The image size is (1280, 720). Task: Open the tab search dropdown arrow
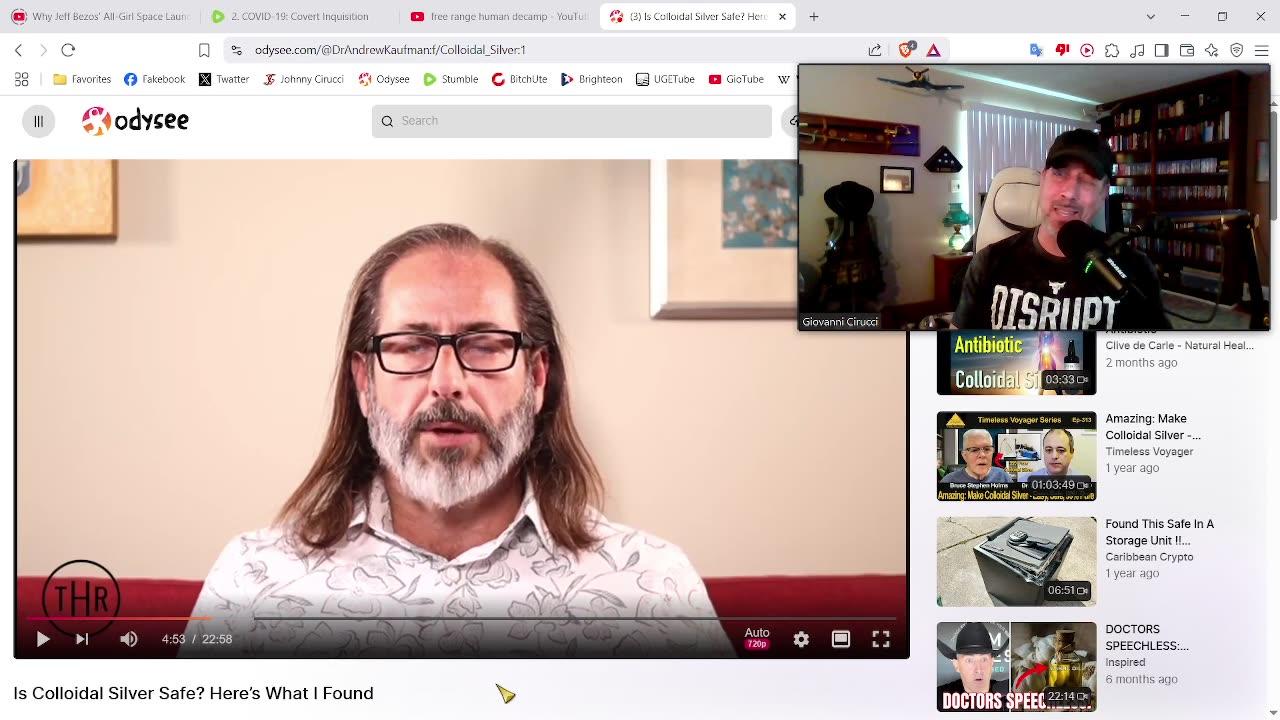coord(1150,16)
